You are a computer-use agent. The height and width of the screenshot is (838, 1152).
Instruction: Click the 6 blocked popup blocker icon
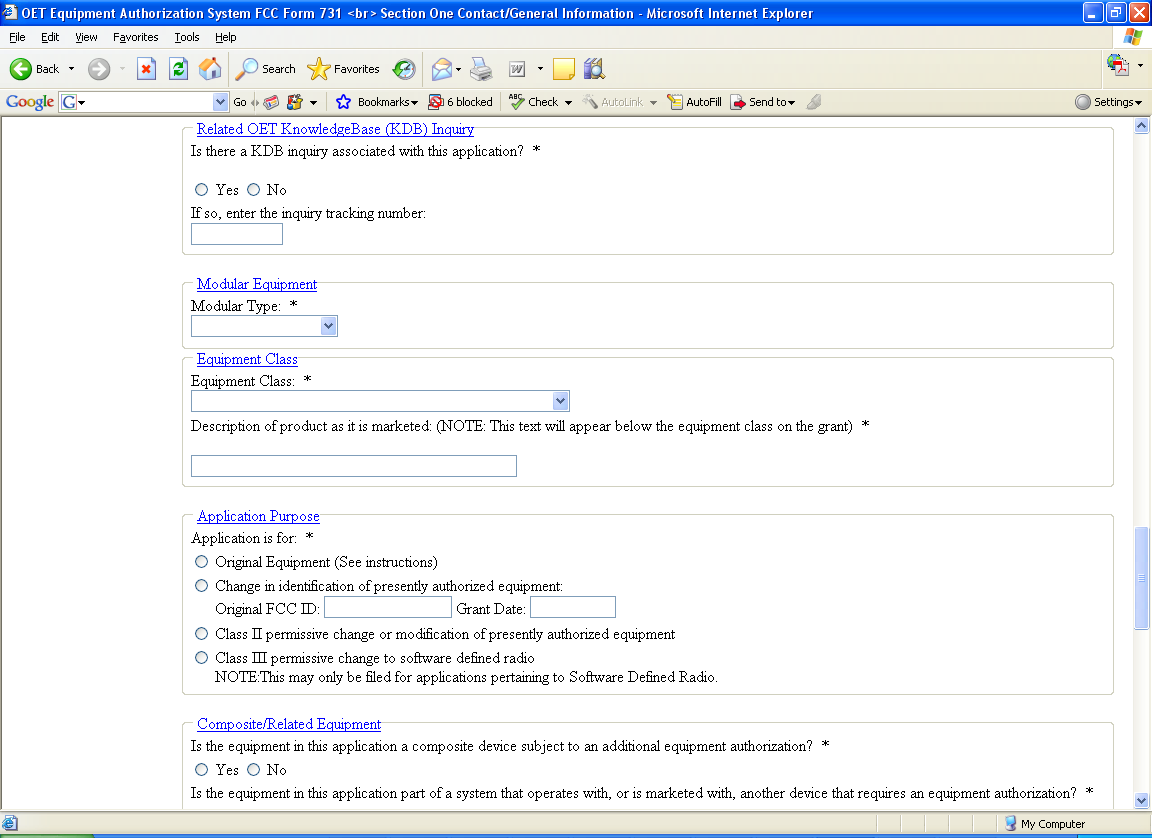(x=436, y=102)
